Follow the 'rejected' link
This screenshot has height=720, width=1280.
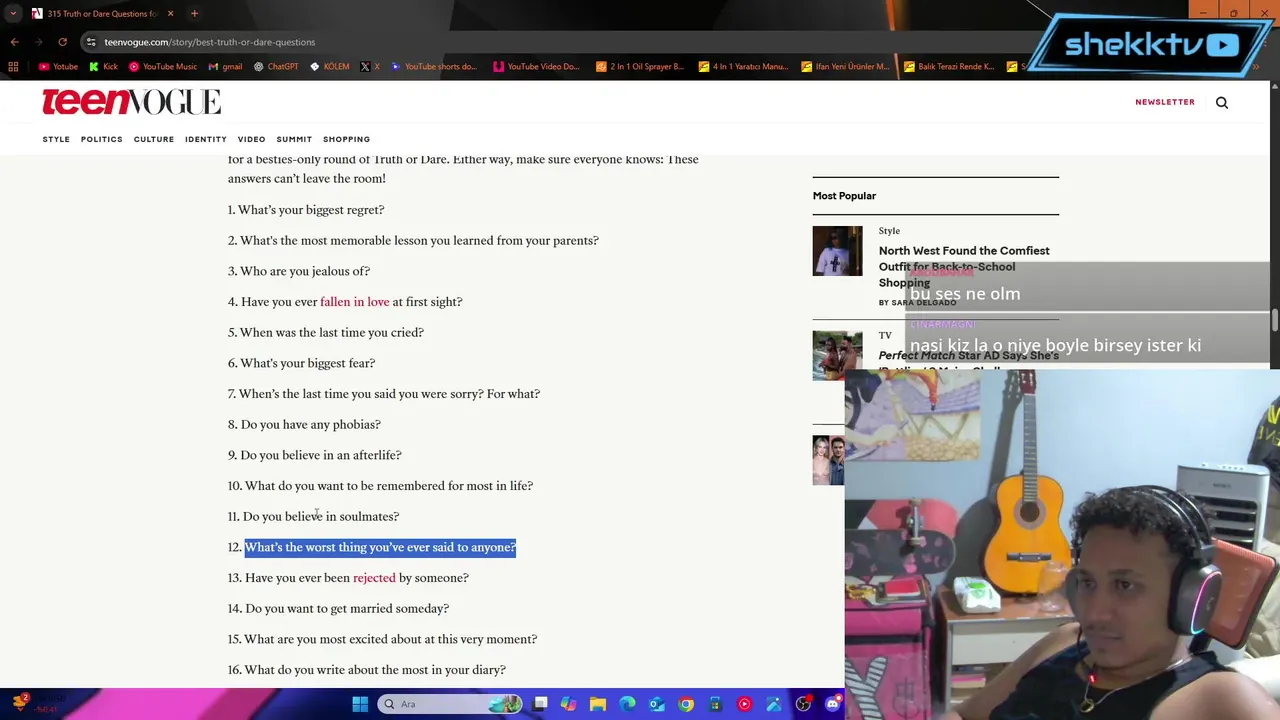374,578
